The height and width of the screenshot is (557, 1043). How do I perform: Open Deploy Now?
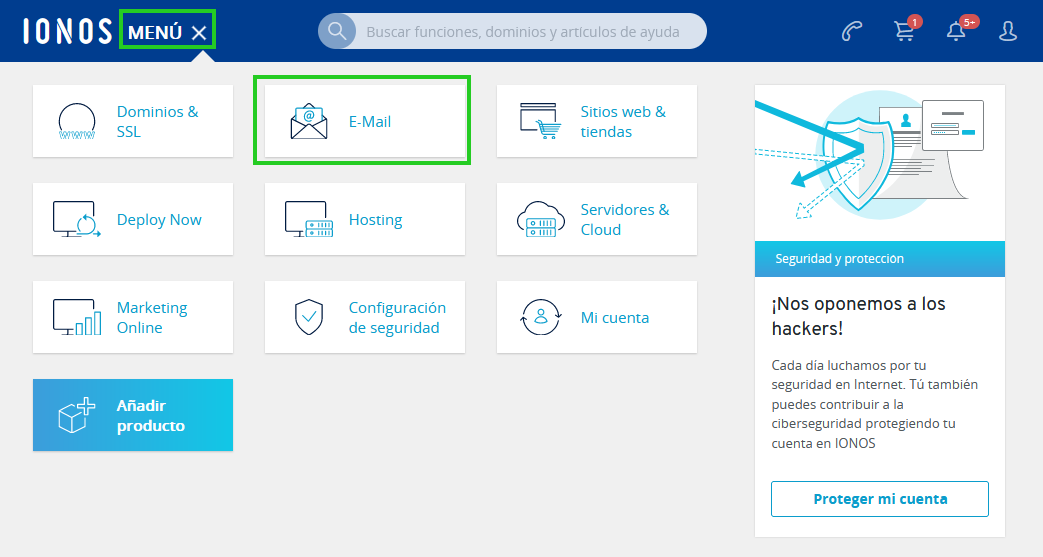pyautogui.click(x=133, y=219)
